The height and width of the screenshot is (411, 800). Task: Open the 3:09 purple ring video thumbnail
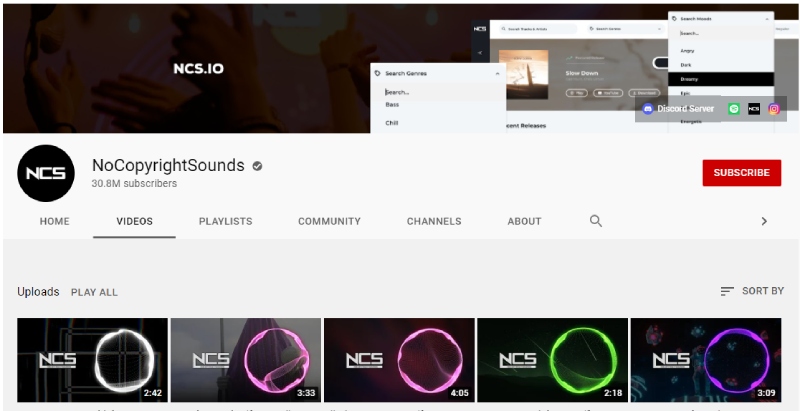tap(706, 360)
